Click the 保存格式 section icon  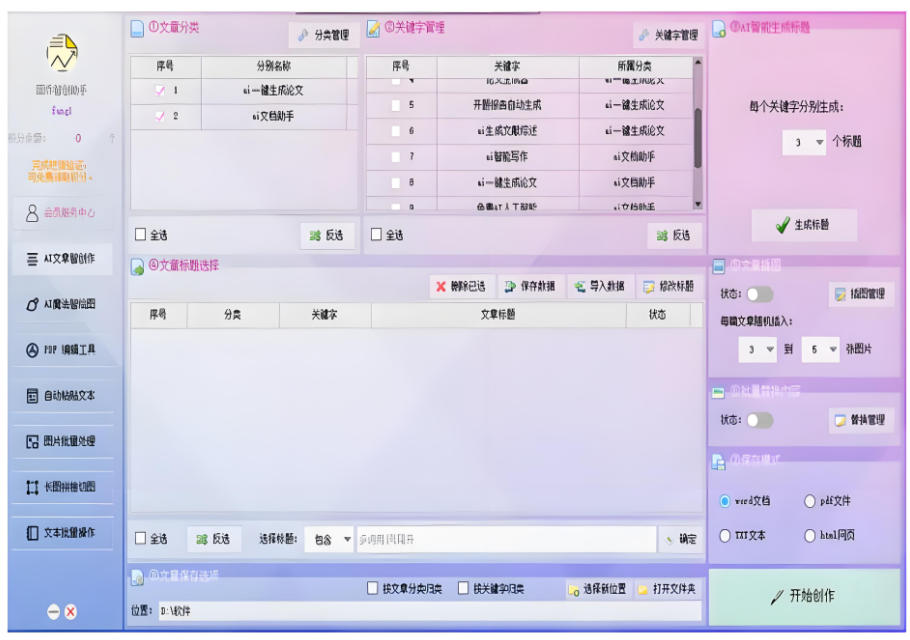coord(718,462)
